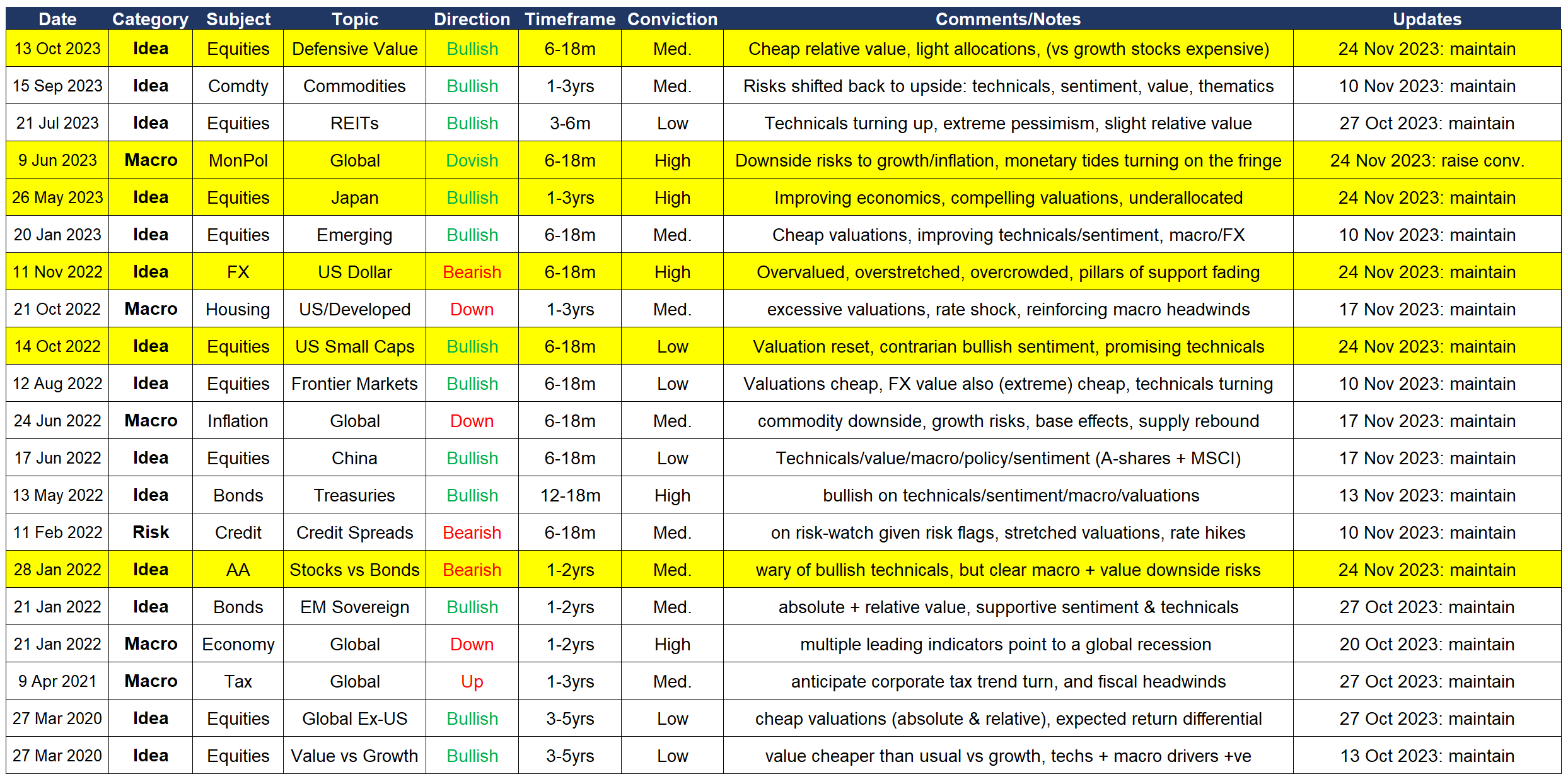Select '13 Oct 2023: maintain' update cell
The height and width of the screenshot is (779, 1568).
coord(1427,756)
